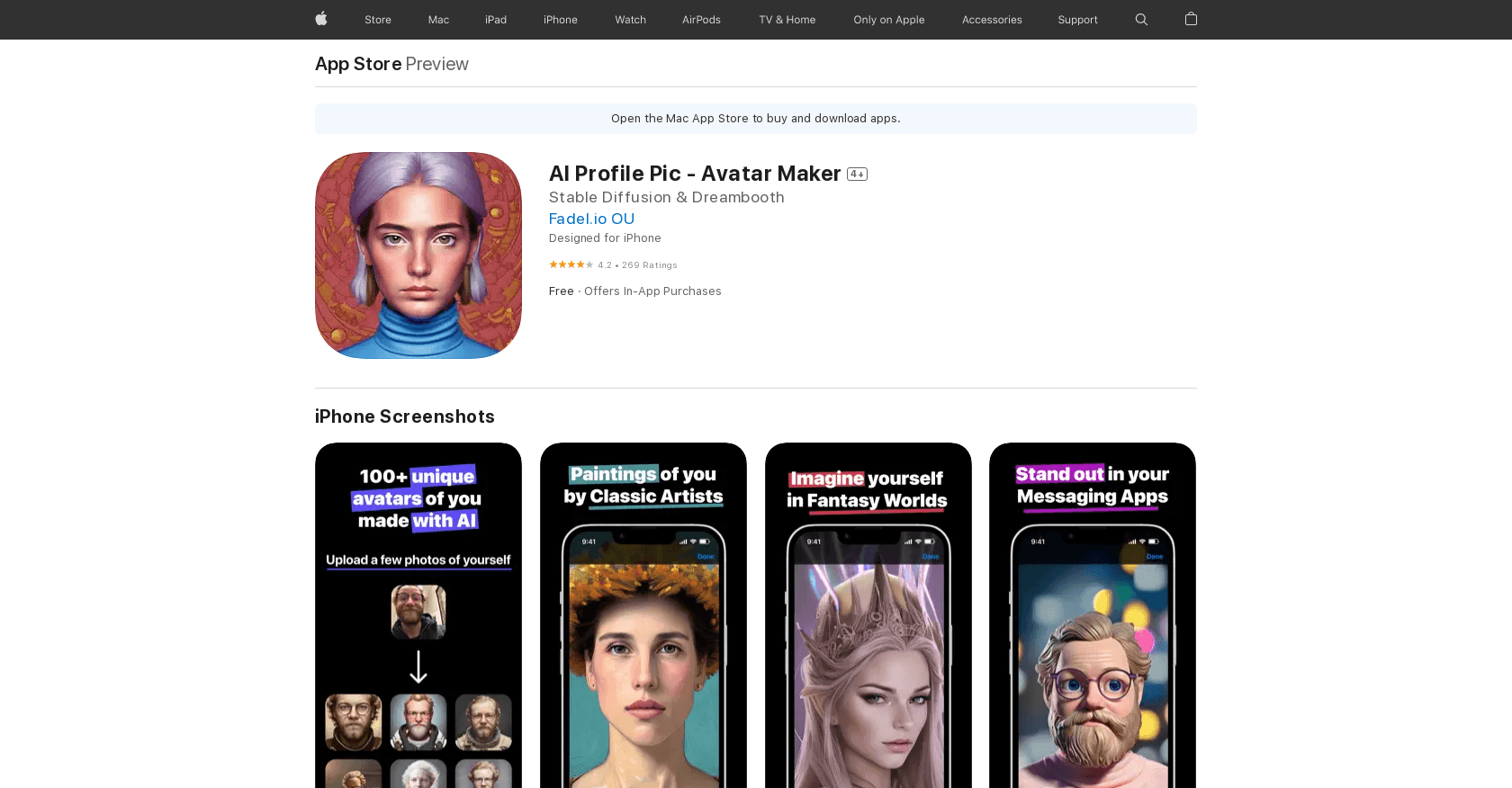Open 'Stand out in your Messaging Apps' screenshot
This screenshot has height=788, width=1512.
[x=1093, y=615]
